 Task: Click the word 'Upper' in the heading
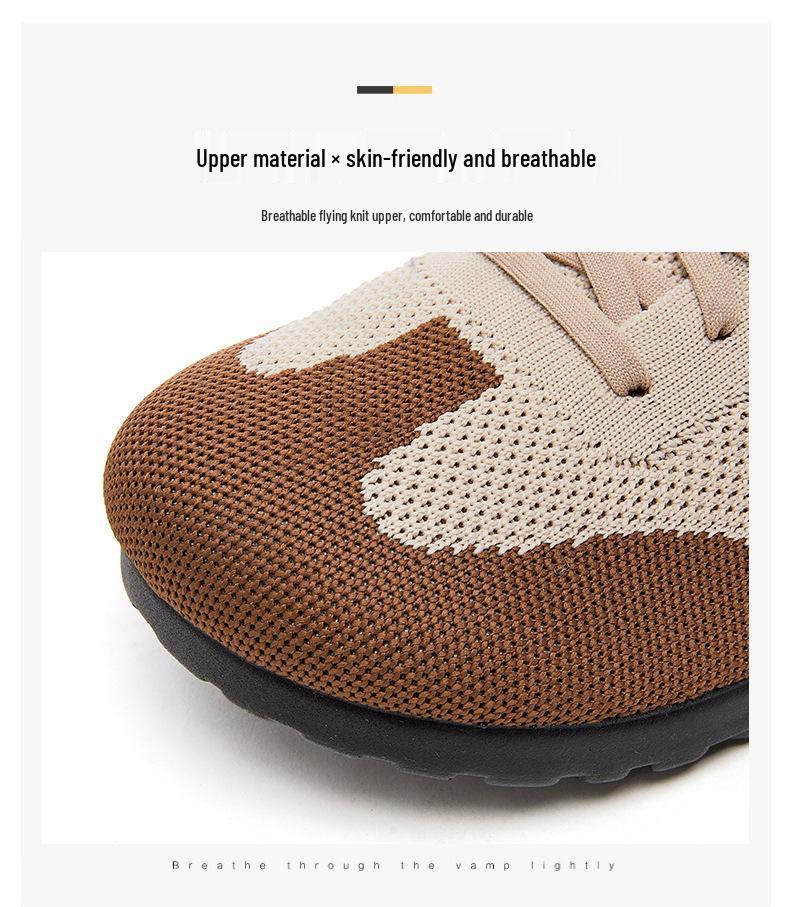coord(222,160)
